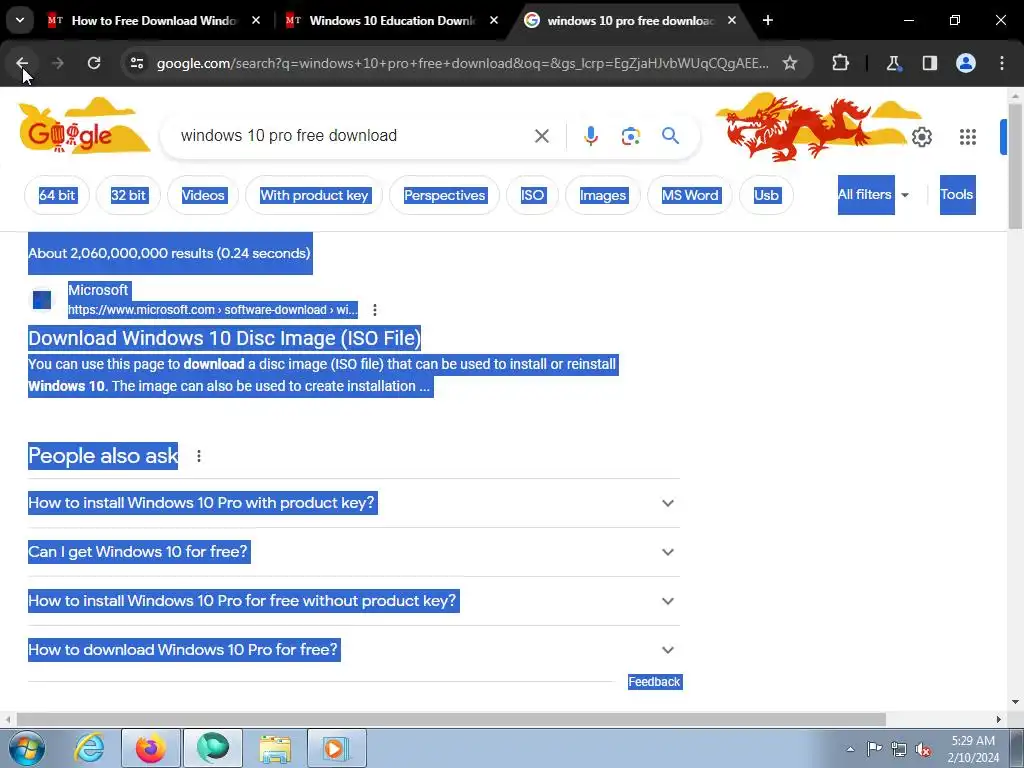
Task: Click the scroll down arrow of vertical scrollbar
Action: click(1015, 702)
